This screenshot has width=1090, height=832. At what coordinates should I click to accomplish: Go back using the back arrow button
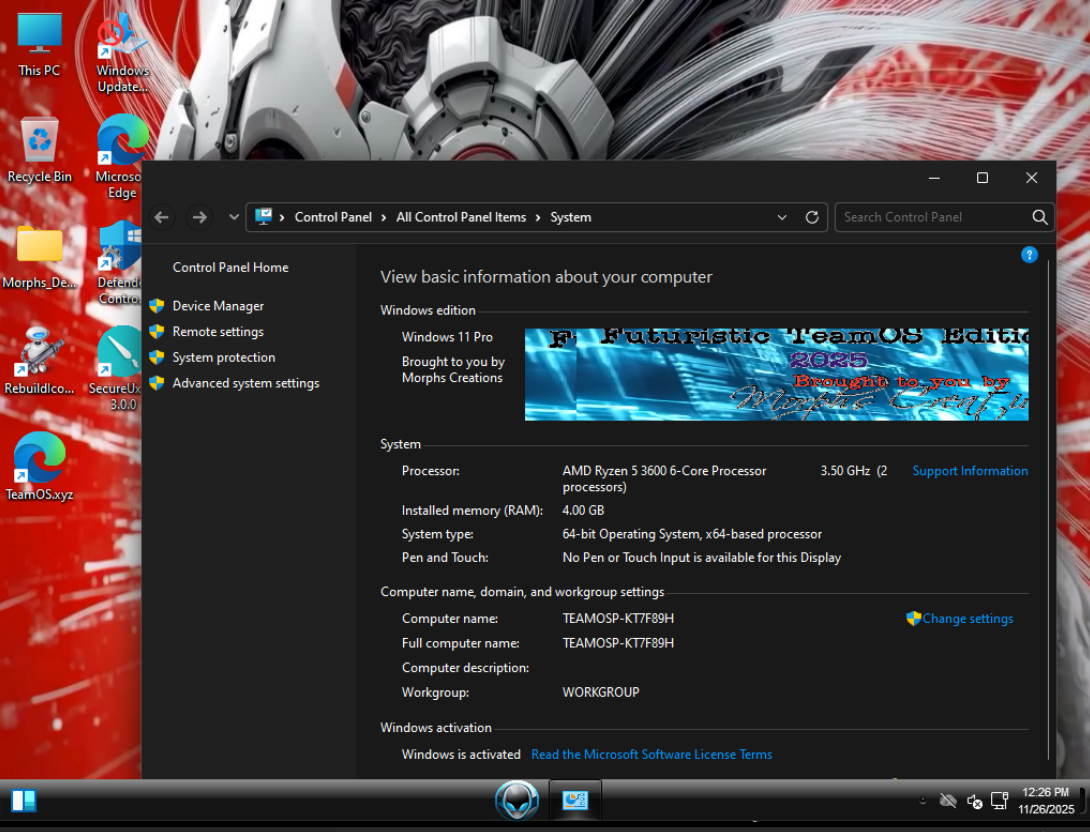[162, 217]
